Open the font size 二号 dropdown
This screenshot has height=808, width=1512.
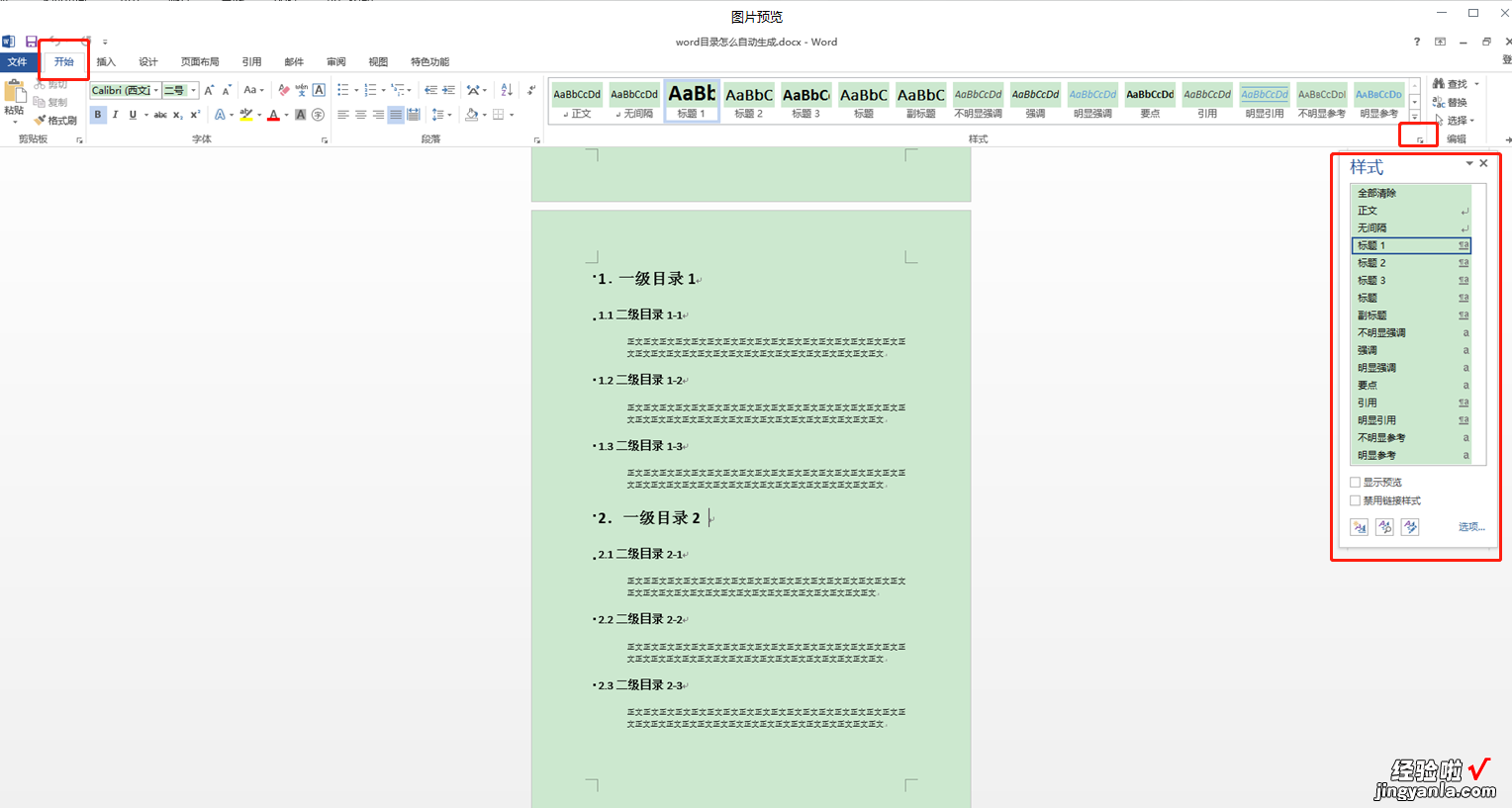tap(193, 90)
